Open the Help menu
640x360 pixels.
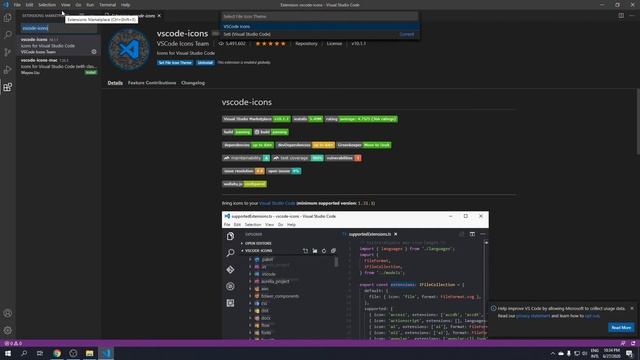click(x=125, y=5)
